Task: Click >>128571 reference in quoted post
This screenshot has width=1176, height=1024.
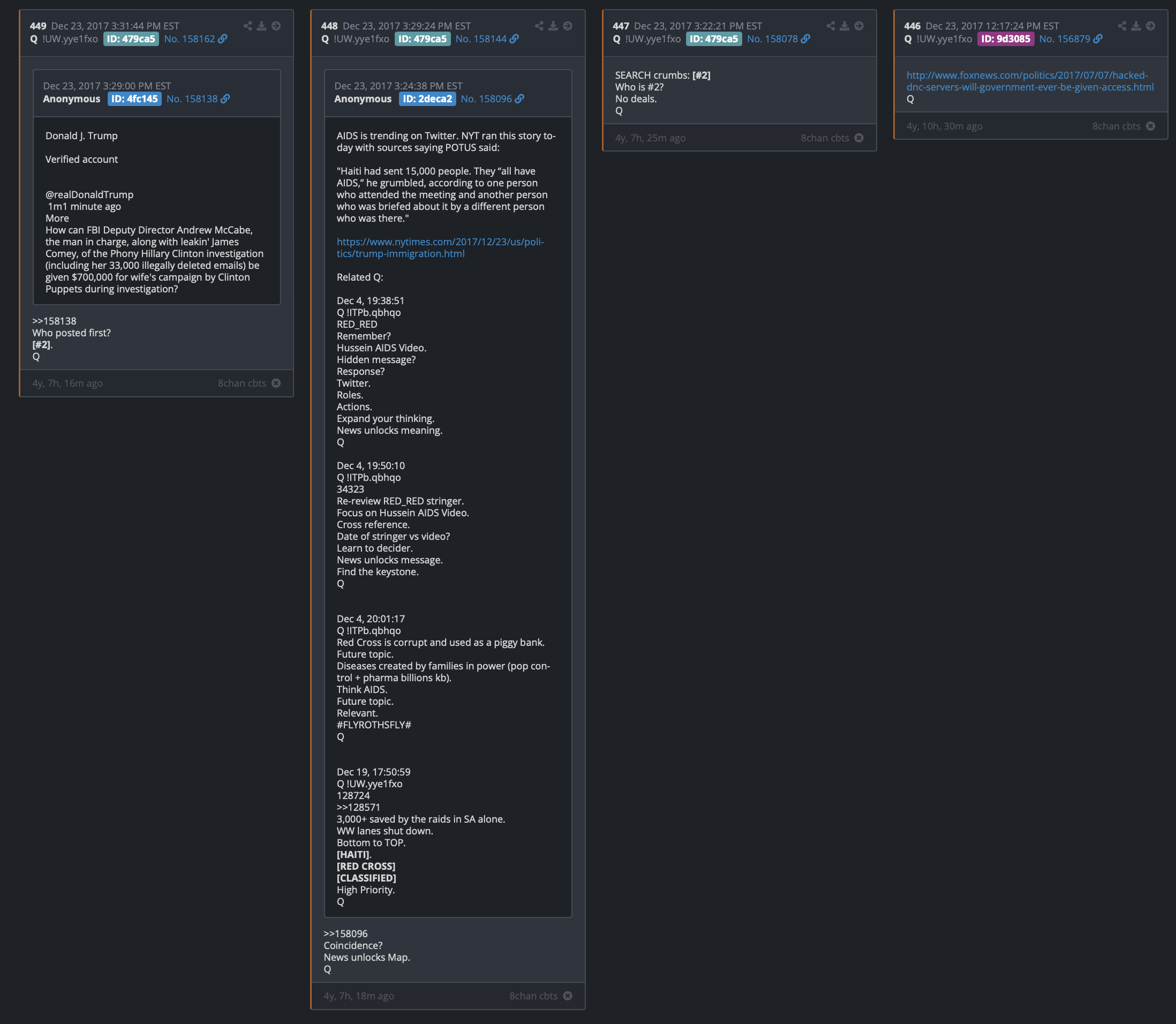Action: click(x=358, y=808)
